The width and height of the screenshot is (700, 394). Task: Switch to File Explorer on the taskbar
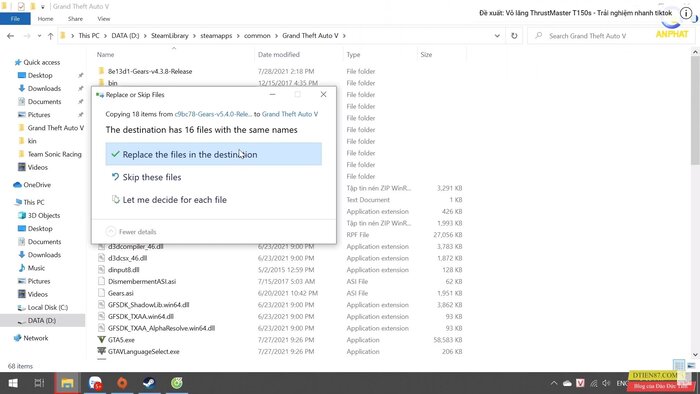point(67,383)
